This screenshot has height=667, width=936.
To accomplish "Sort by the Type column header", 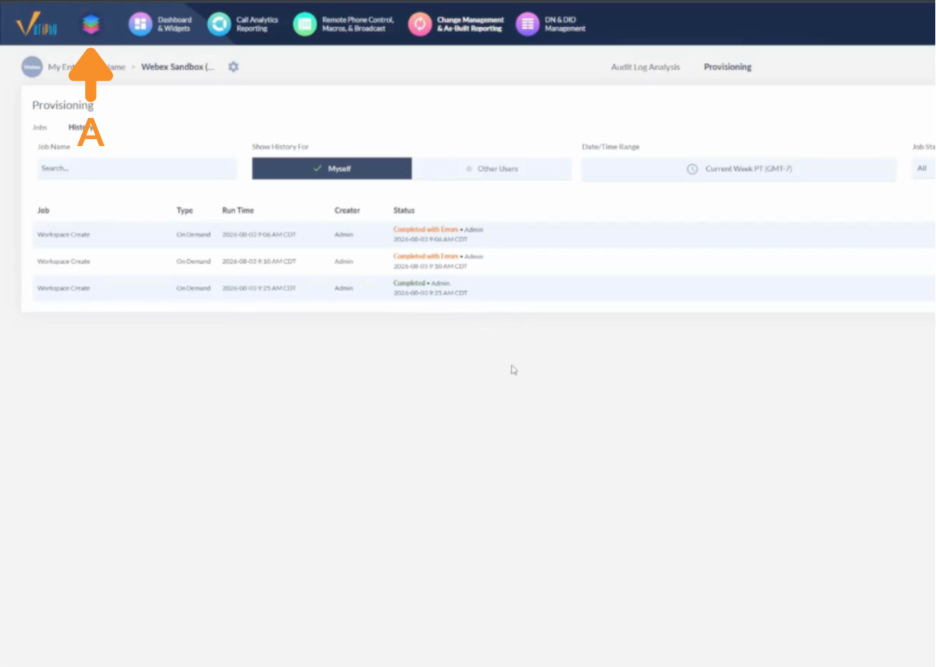I will [184, 210].
